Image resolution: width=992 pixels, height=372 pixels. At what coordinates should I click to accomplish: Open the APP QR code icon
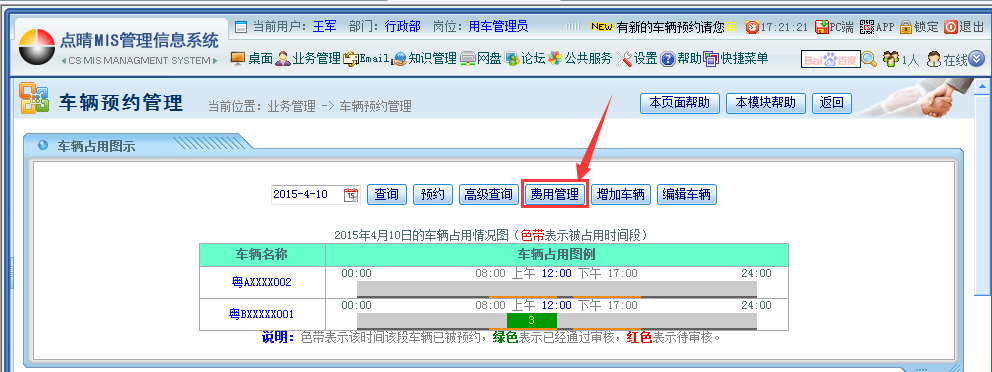(867, 27)
